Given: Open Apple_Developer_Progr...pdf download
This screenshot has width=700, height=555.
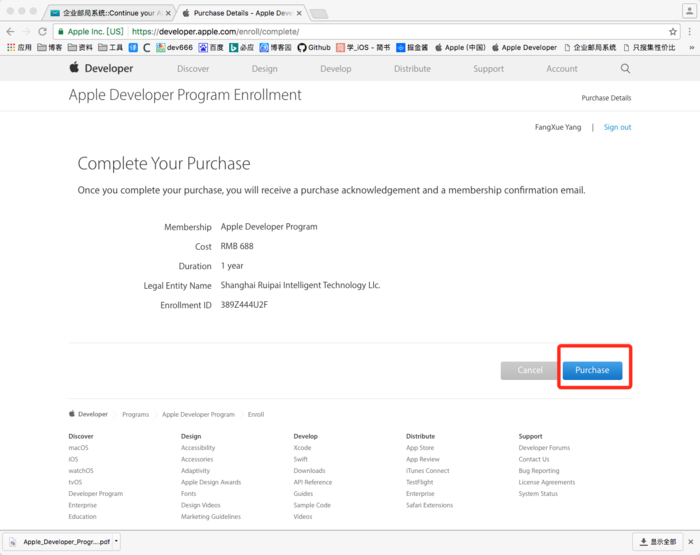Looking at the screenshot, I should (60, 542).
